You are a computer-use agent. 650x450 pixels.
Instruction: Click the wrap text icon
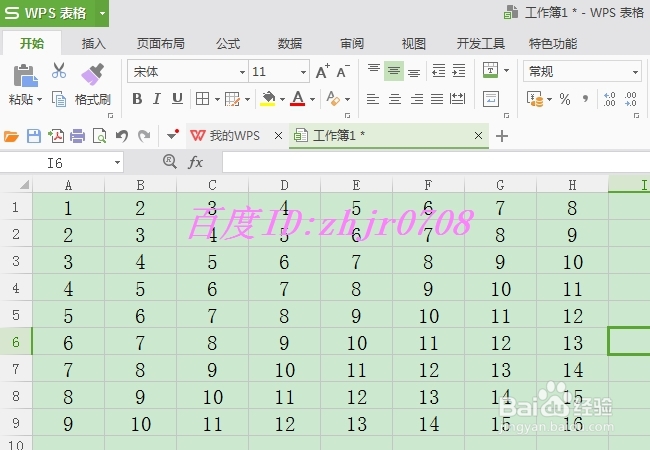[491, 99]
